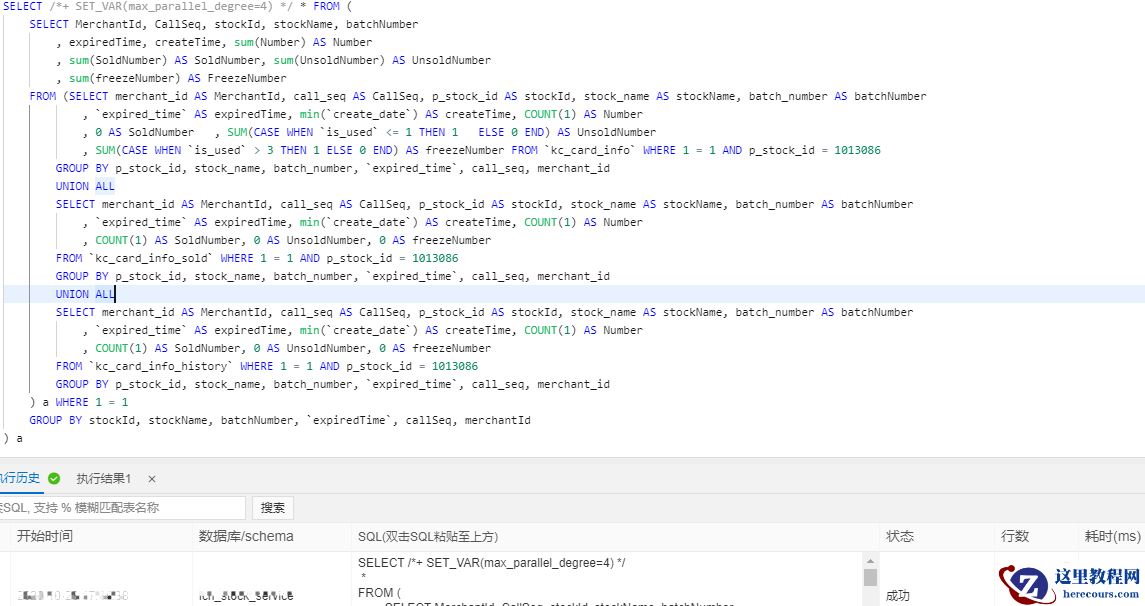Image resolution: width=1145 pixels, height=606 pixels.
Task: Click the line ') a WHERE 1 = 1'
Action: (x=79, y=402)
